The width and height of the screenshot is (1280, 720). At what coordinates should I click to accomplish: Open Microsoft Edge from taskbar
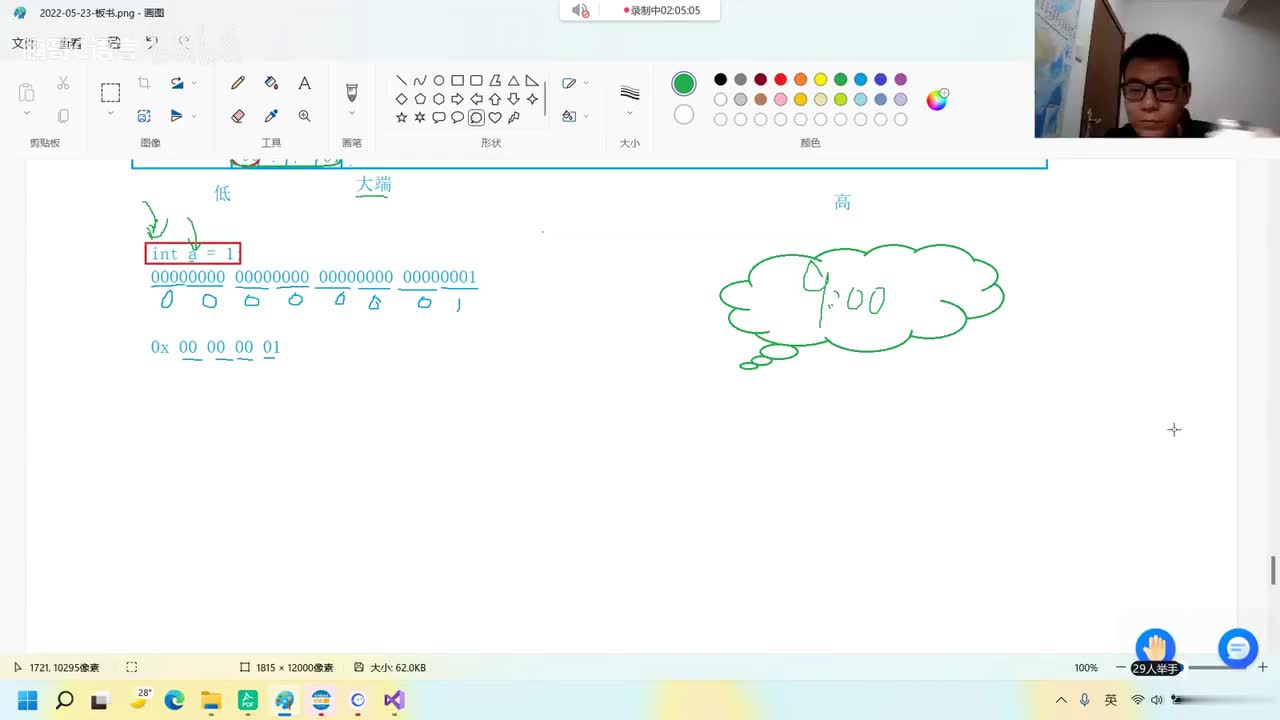point(174,700)
